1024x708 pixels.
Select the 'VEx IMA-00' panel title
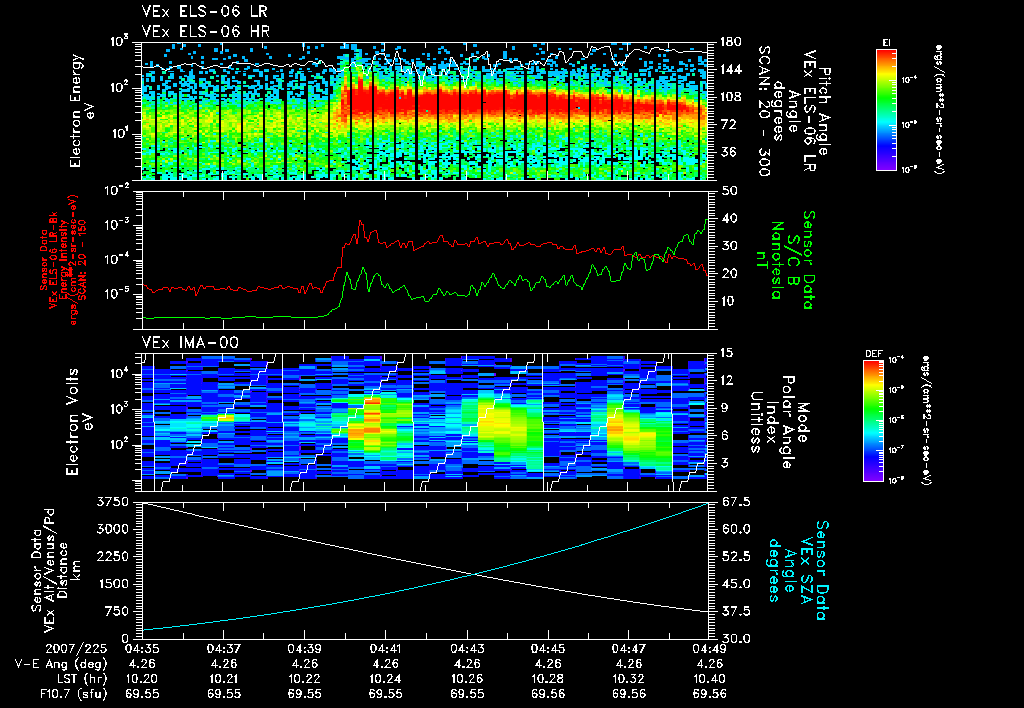pyautogui.click(x=191, y=342)
